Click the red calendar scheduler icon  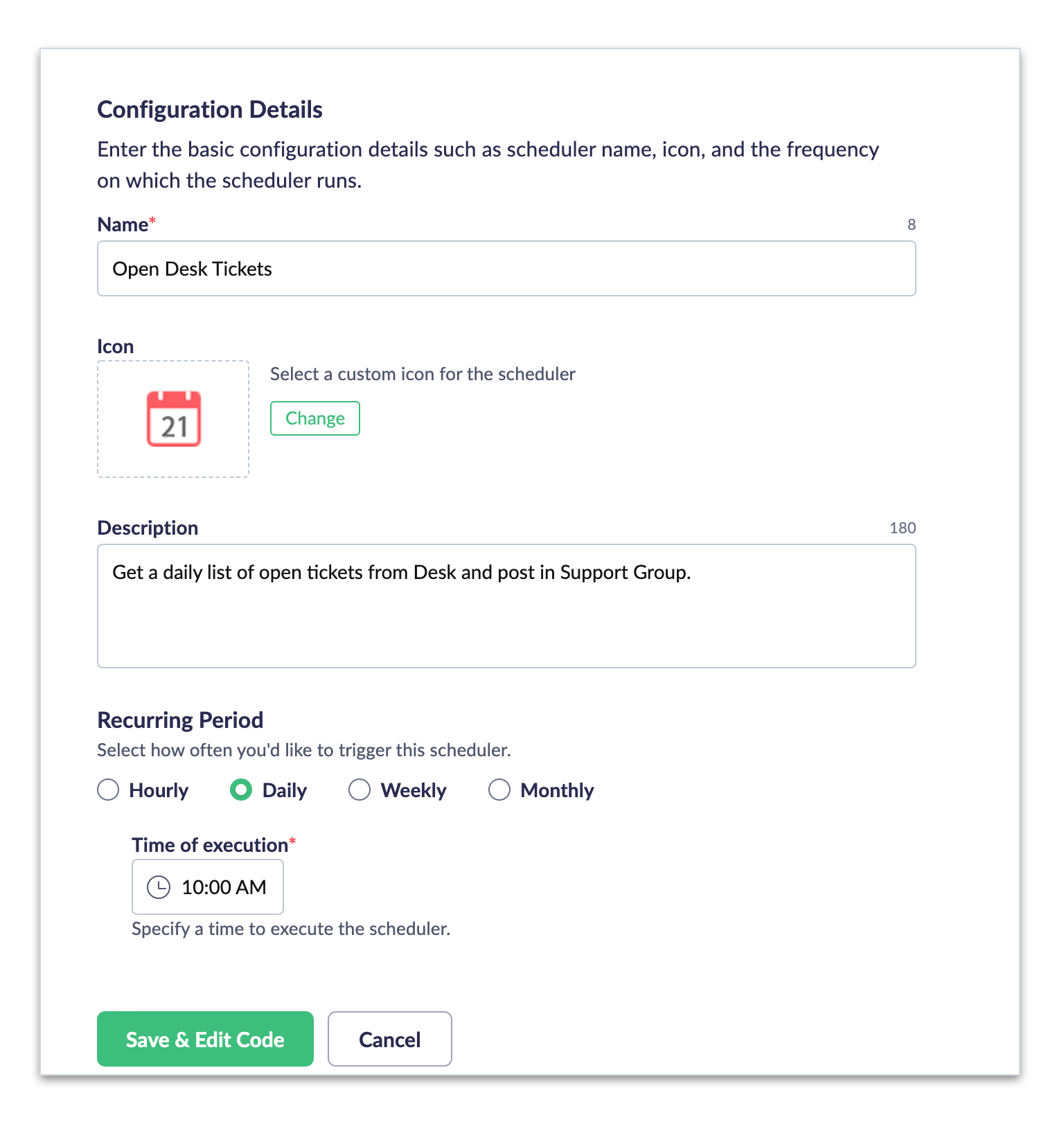coord(174,419)
